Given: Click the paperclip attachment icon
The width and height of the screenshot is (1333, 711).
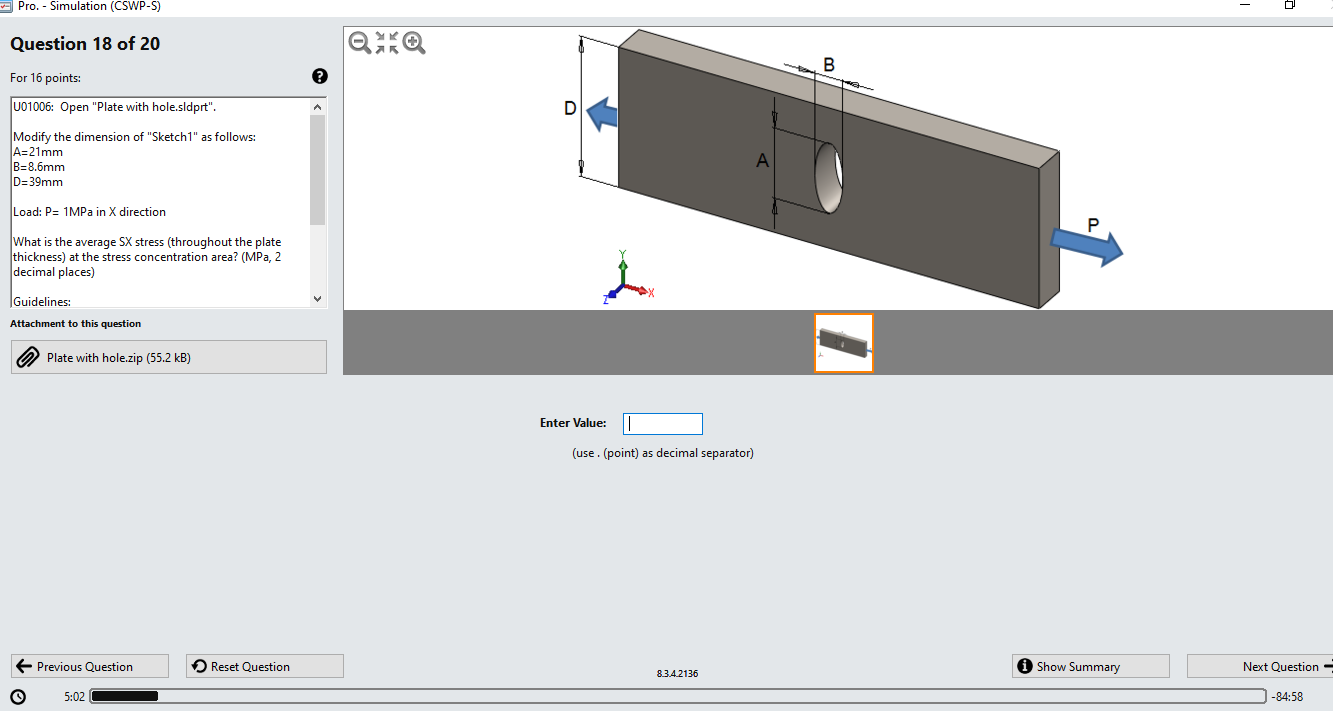Looking at the screenshot, I should point(28,357).
